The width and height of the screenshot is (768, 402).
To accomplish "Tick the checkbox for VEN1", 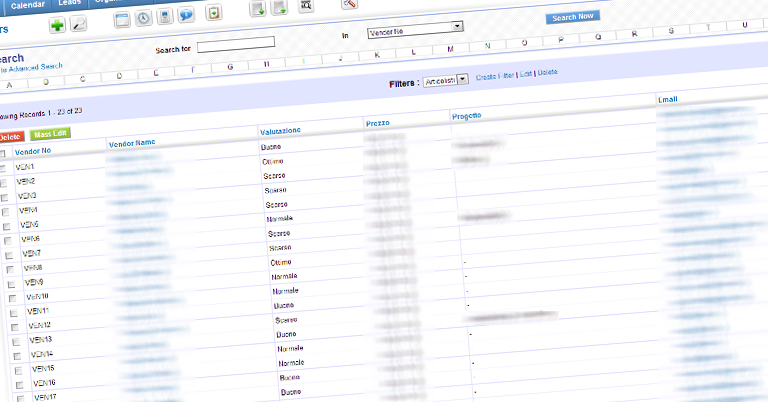I will tap(3, 168).
